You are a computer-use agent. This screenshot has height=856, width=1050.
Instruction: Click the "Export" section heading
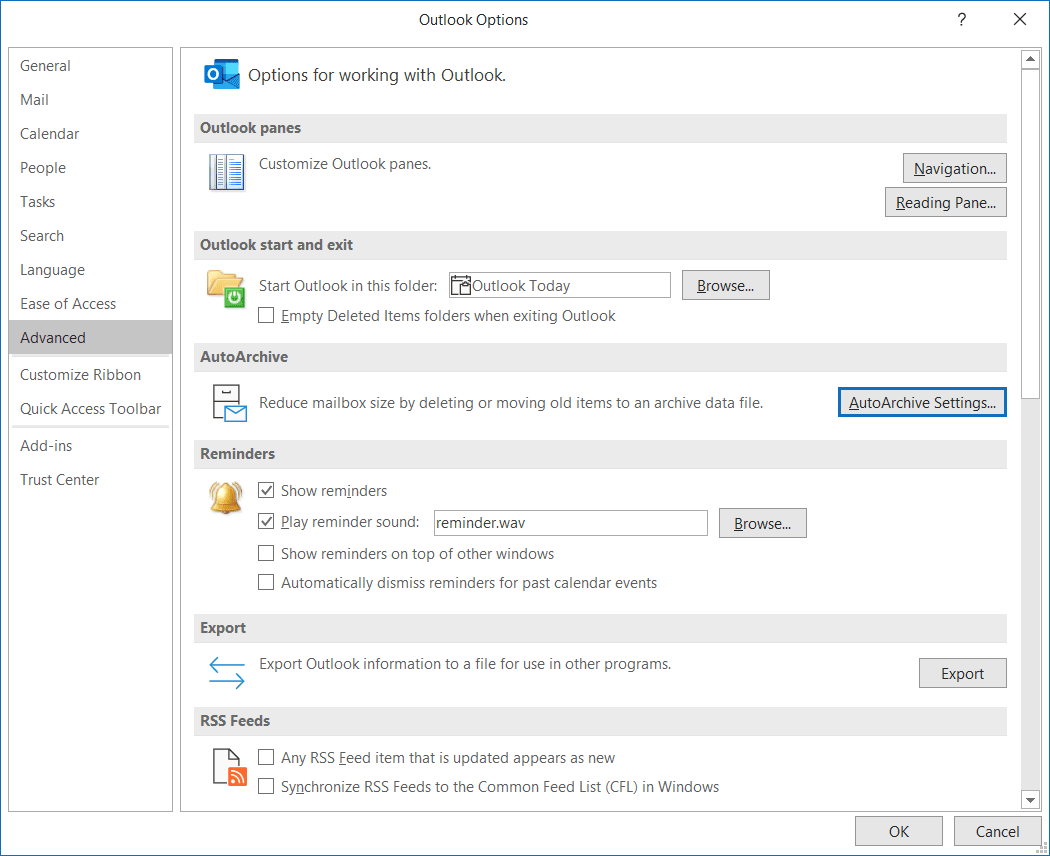[x=223, y=628]
